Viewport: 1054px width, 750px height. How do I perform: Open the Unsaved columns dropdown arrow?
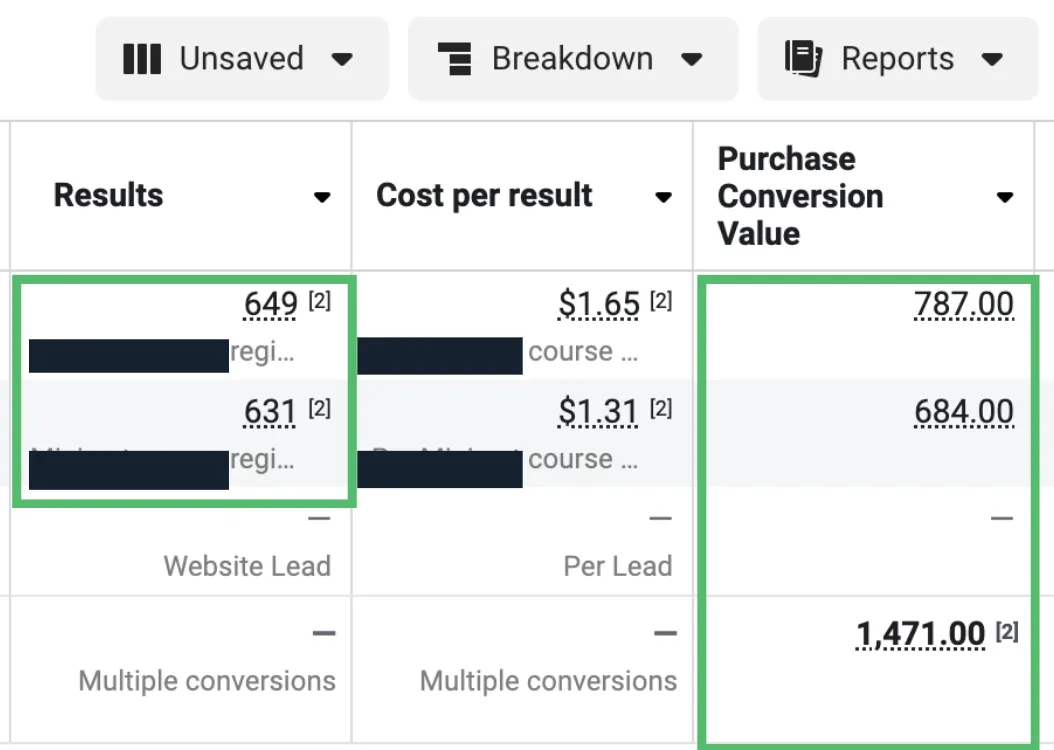click(342, 60)
